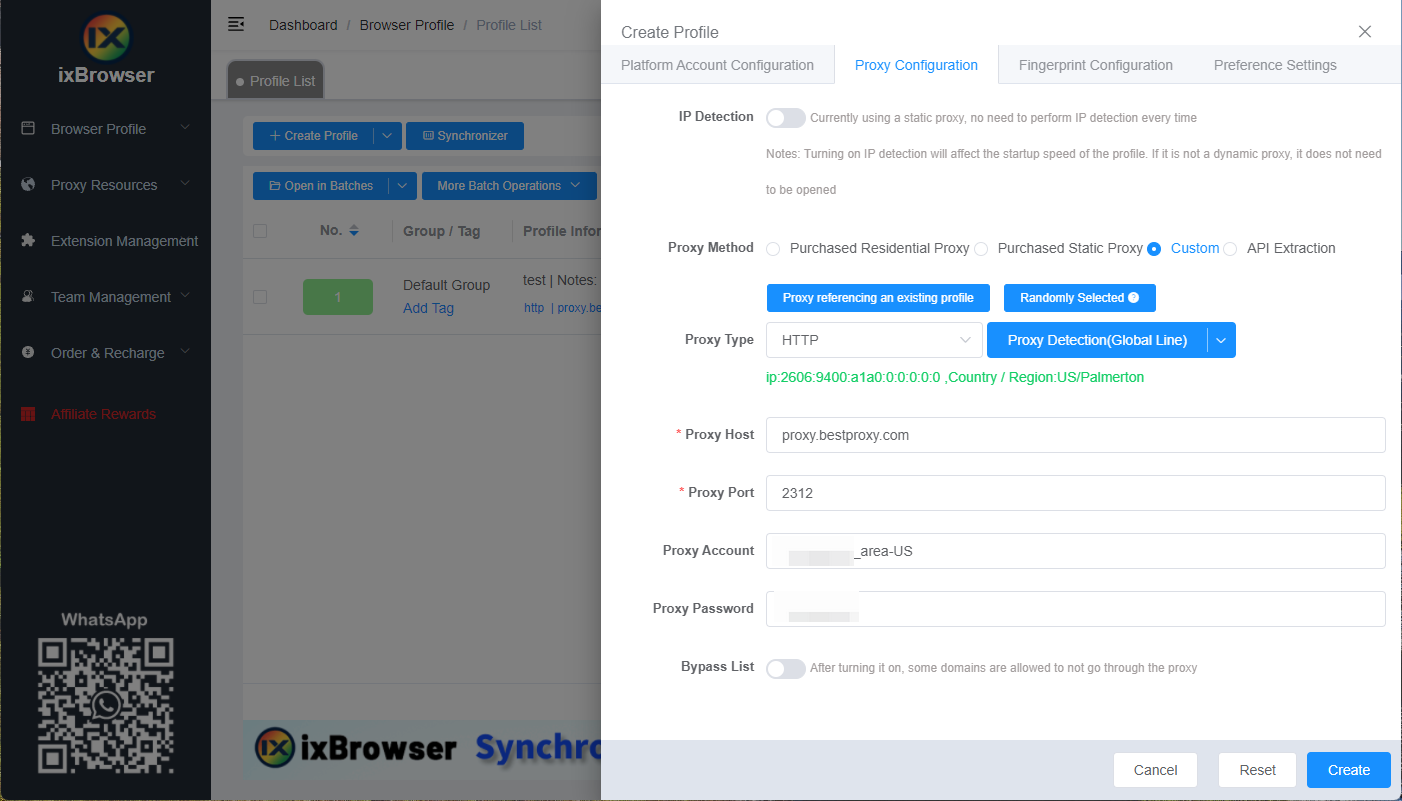Open Affiliate Rewards in the sidebar
This screenshot has height=801, width=1402.
tap(103, 414)
